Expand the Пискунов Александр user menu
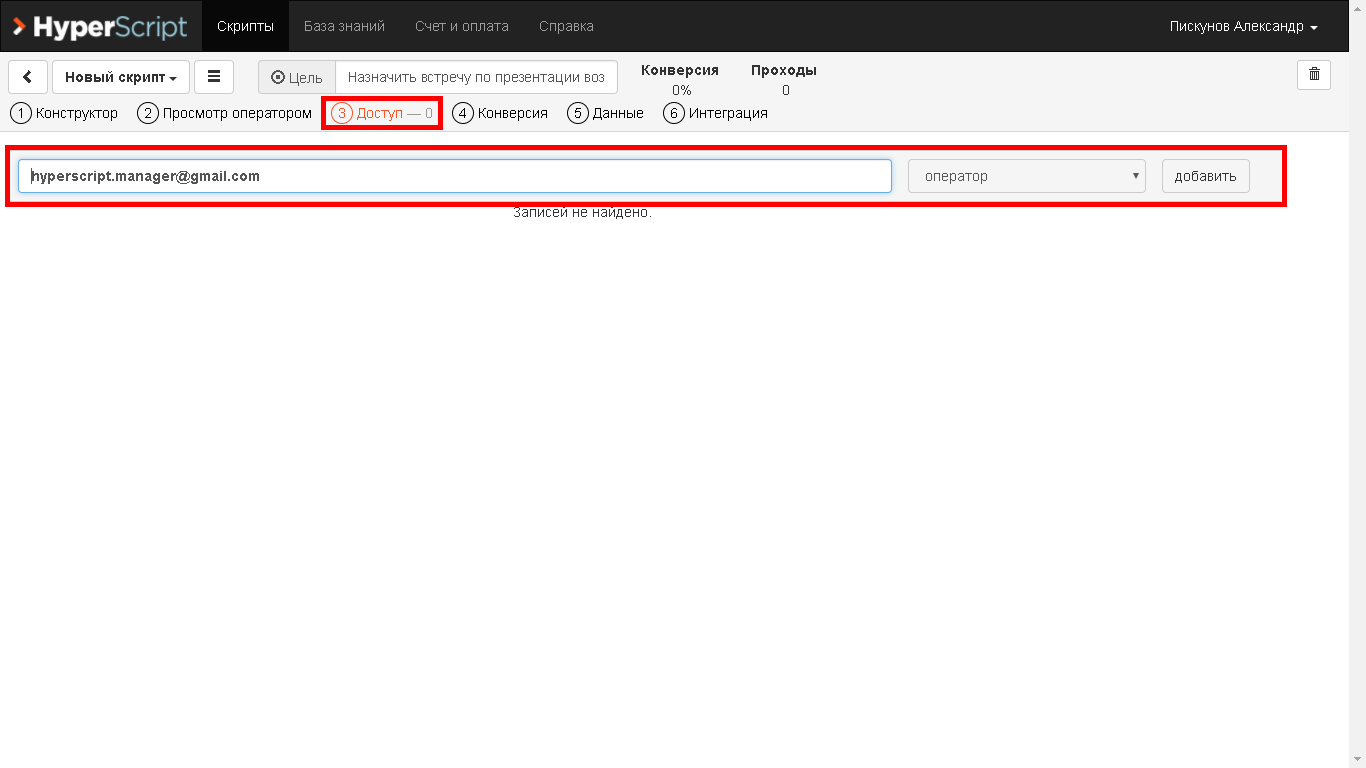This screenshot has width=1366, height=768. pyautogui.click(x=1243, y=26)
